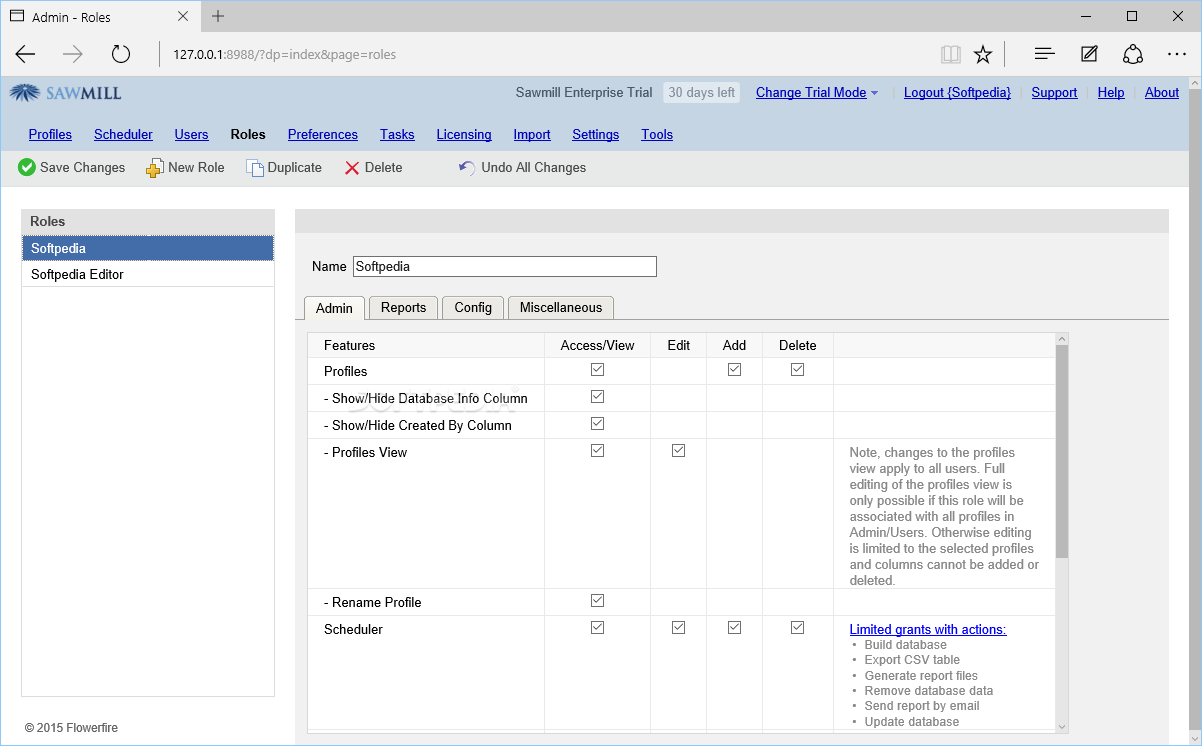Add page to favorites star icon
This screenshot has height=746, width=1202.
point(983,54)
